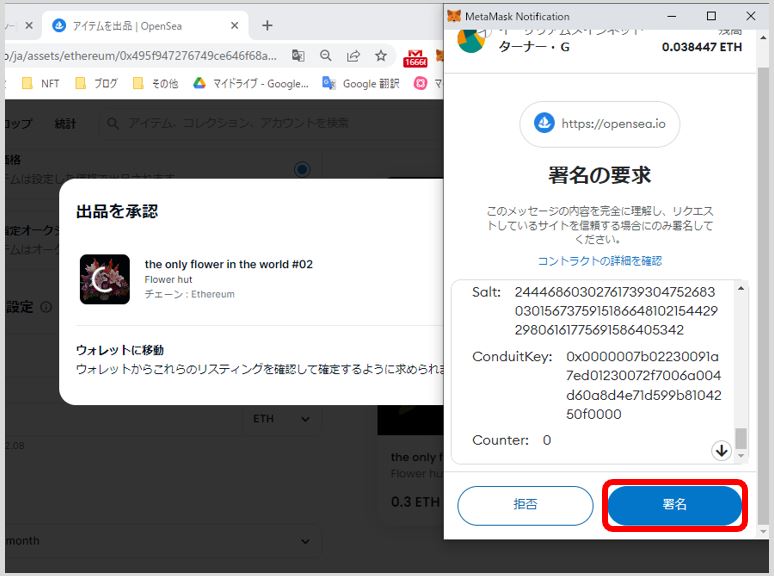The width and height of the screenshot is (774, 576).
Task: Click the zoom magnifier icon in address bar
Action: pos(326,56)
